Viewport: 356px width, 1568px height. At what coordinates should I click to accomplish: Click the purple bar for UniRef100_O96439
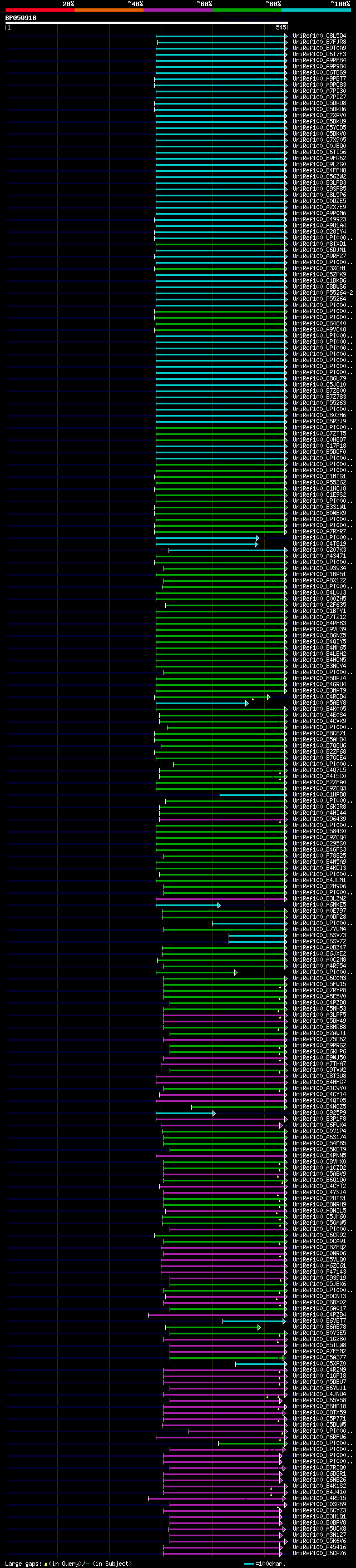click(x=224, y=819)
